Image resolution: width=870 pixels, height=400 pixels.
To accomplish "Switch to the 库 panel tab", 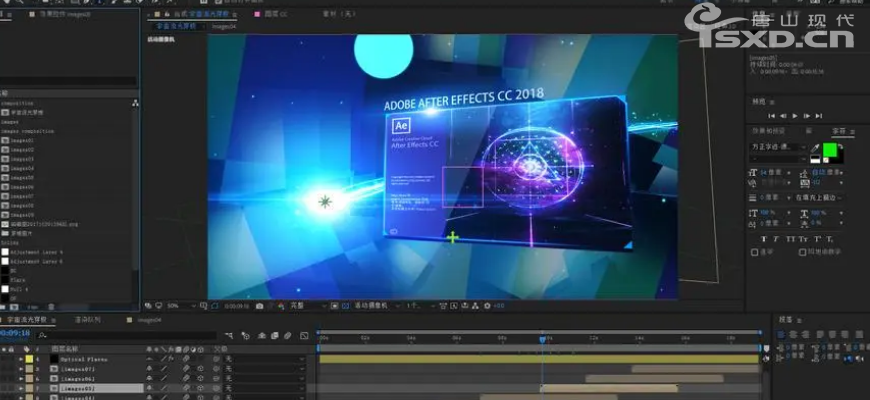I will (808, 131).
